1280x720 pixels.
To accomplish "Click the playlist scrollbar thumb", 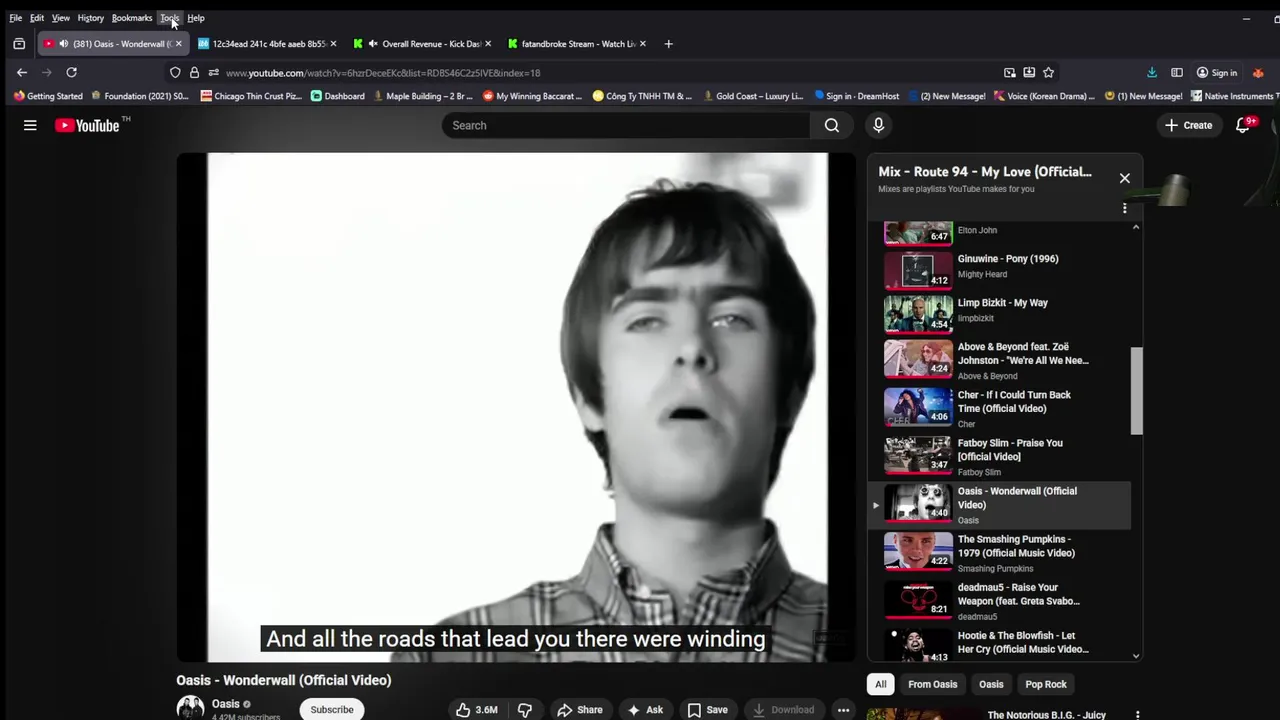I will (1136, 391).
